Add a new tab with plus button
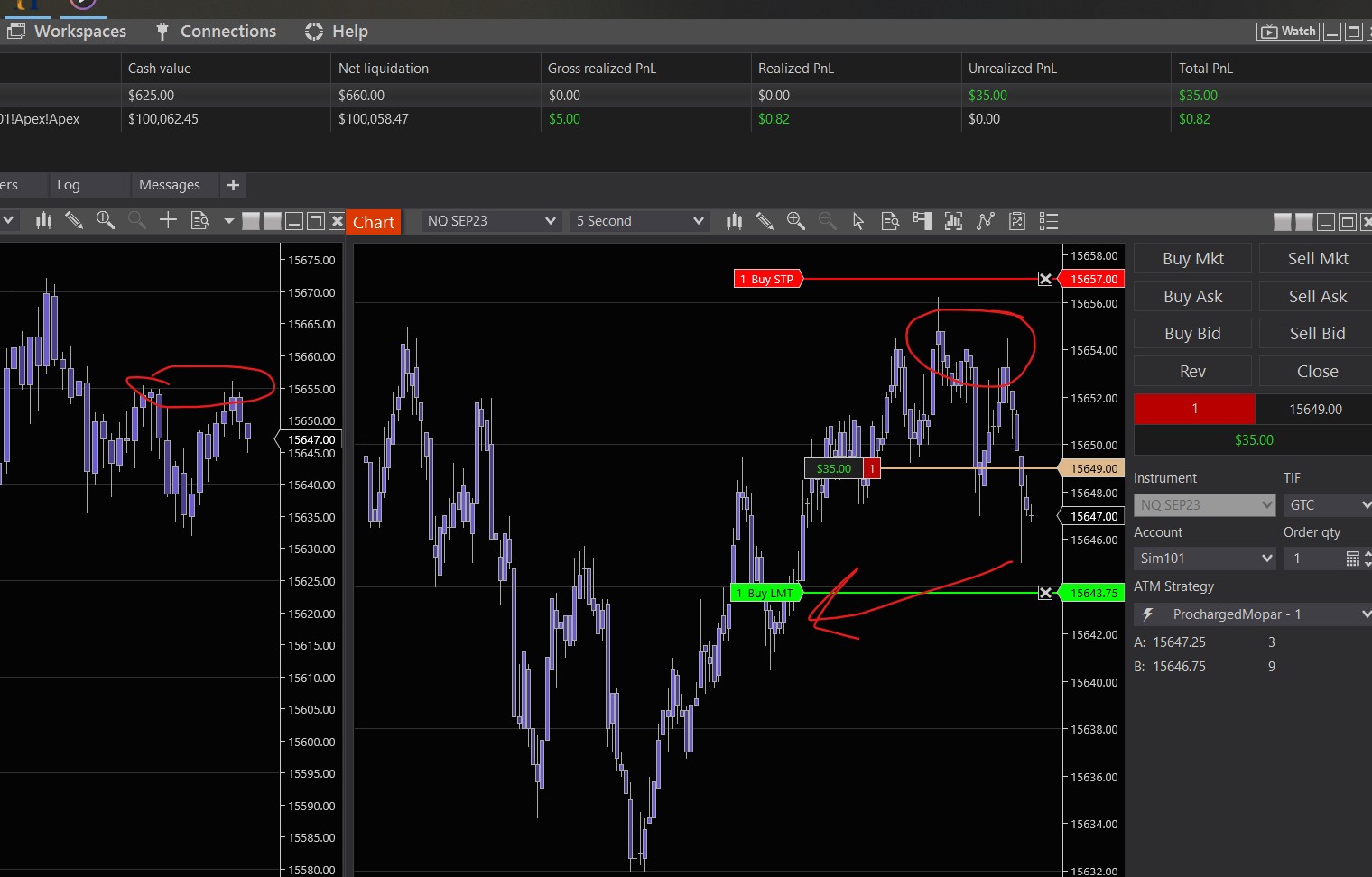1372x877 pixels. pos(233,185)
